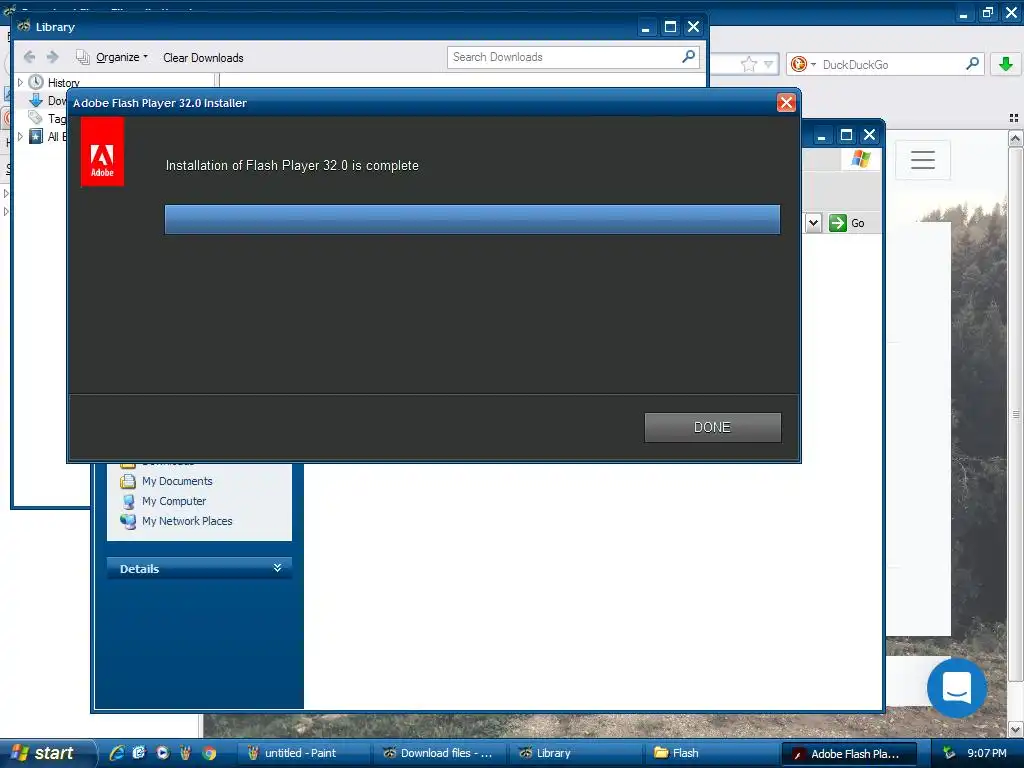Expand the All Bookmarks tree node
Viewport: 1024px width, 768px height.
[x=20, y=136]
